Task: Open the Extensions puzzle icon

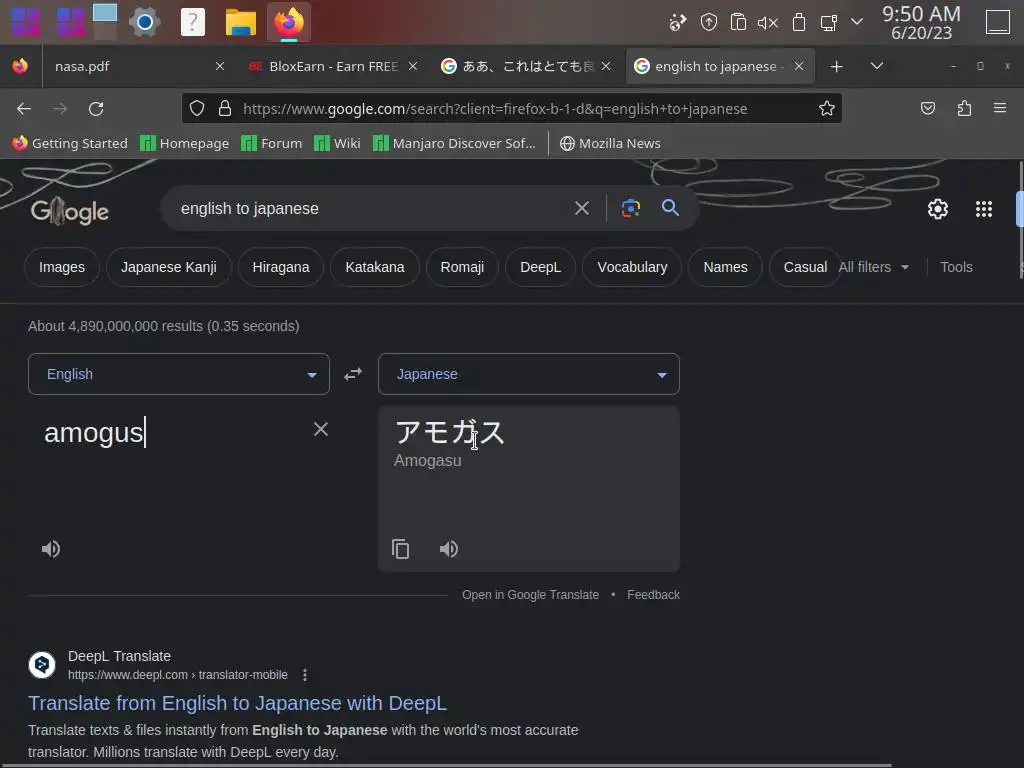Action: (x=965, y=108)
